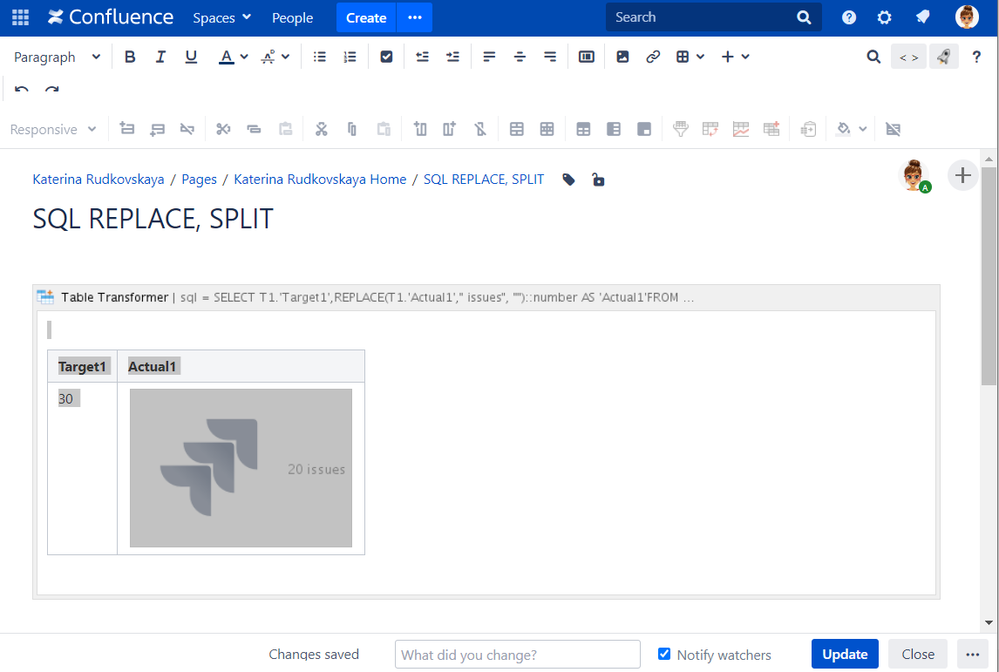Image resolution: width=999 pixels, height=672 pixels.
Task: Go to Katerina Rudkovskaya Home breadcrumb
Action: coord(320,179)
